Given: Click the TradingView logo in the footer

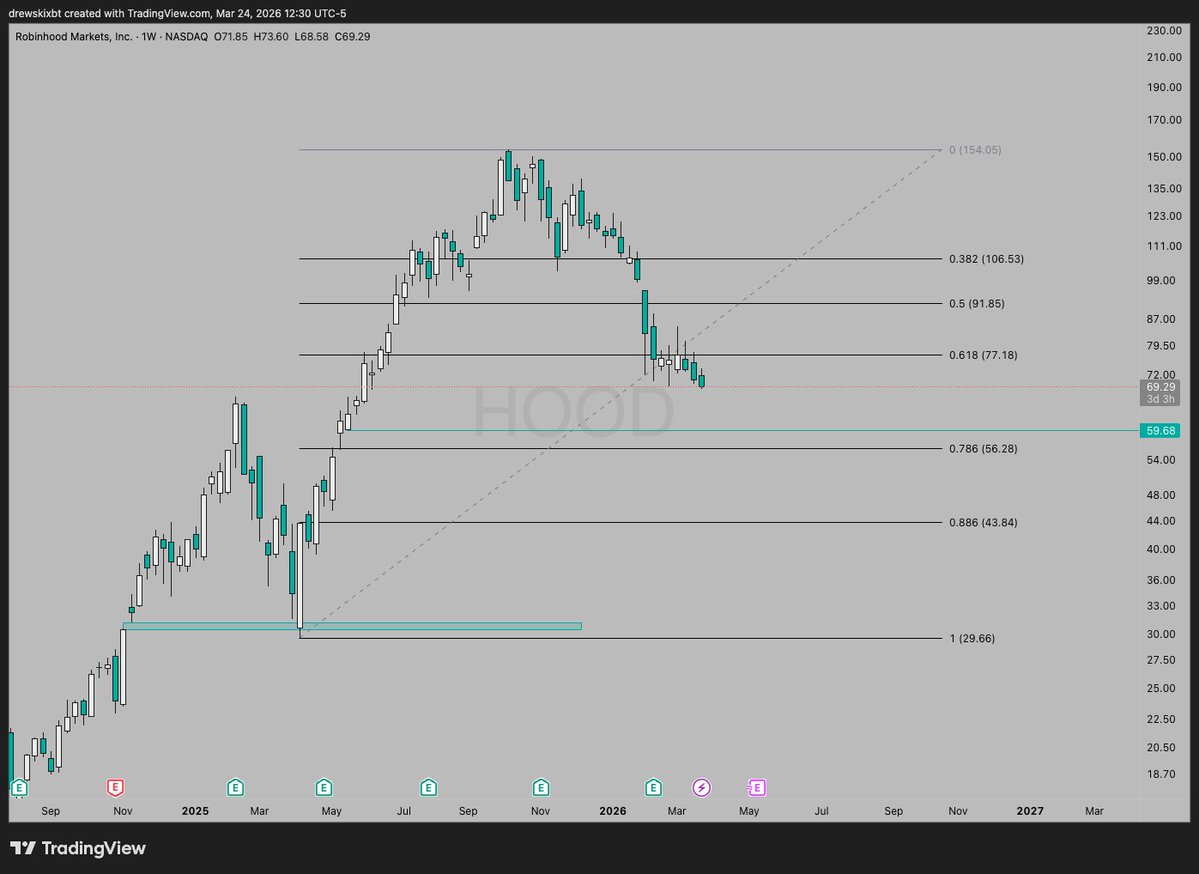Looking at the screenshot, I should point(78,848).
